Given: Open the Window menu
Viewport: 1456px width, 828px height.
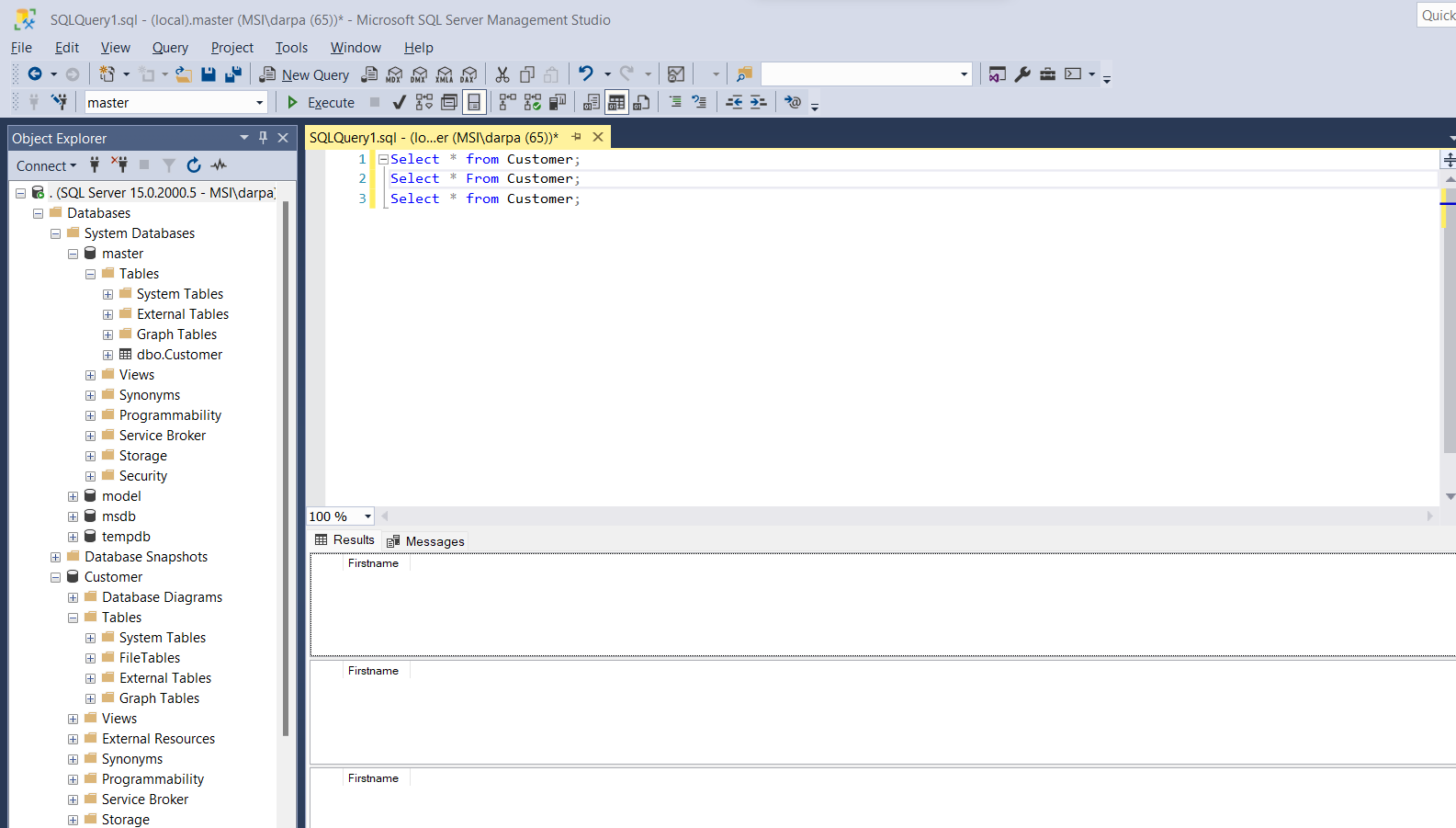Looking at the screenshot, I should 356,48.
